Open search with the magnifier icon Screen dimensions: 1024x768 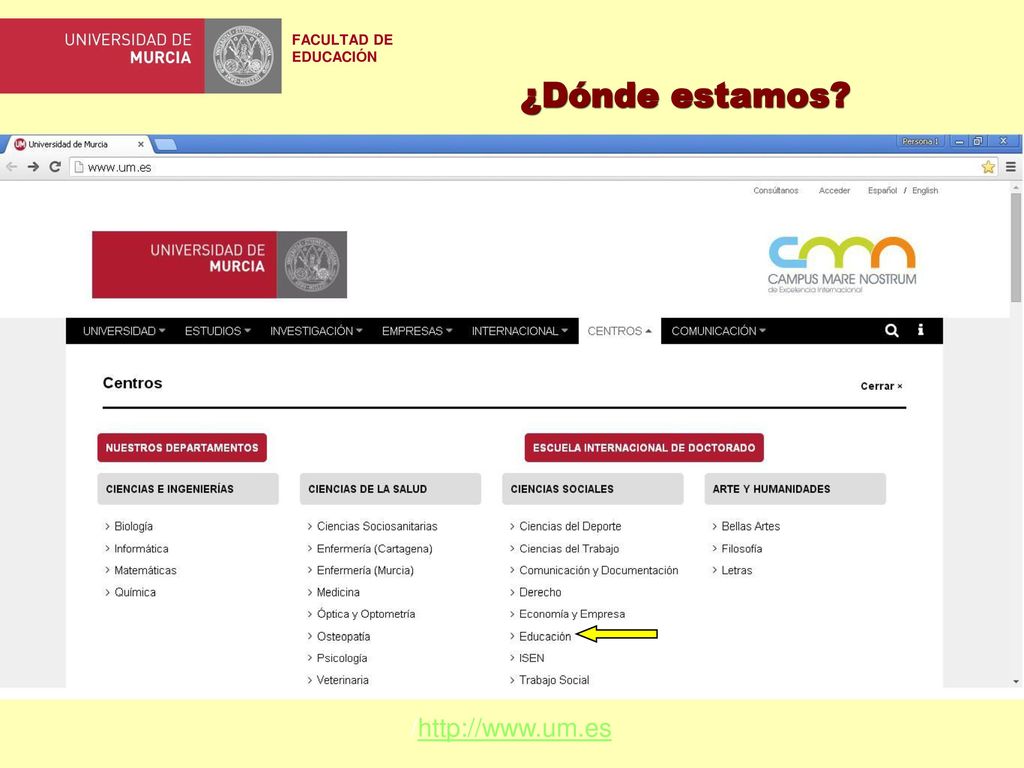tap(891, 330)
